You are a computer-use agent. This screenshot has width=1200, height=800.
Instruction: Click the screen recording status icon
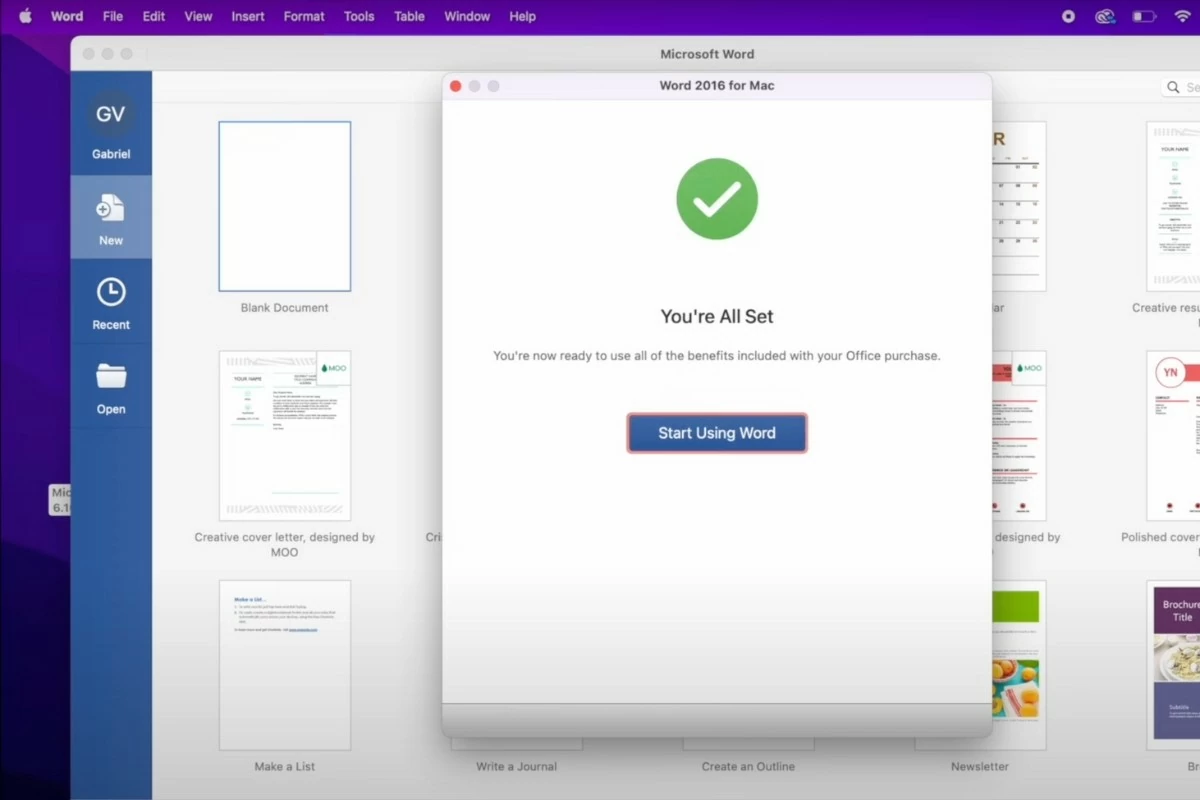(x=1068, y=16)
